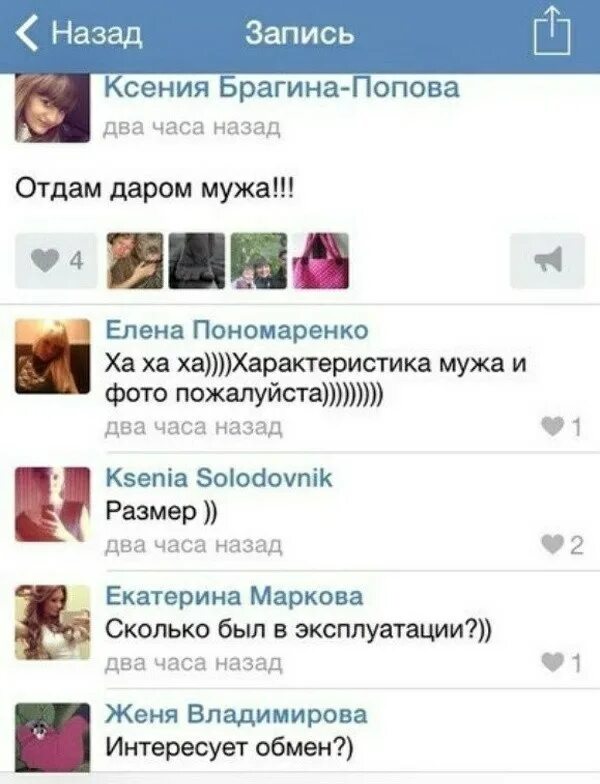Open Ksenia Solodovnik's avatar picture
Image resolution: width=600 pixels, height=784 pixels.
[52, 504]
